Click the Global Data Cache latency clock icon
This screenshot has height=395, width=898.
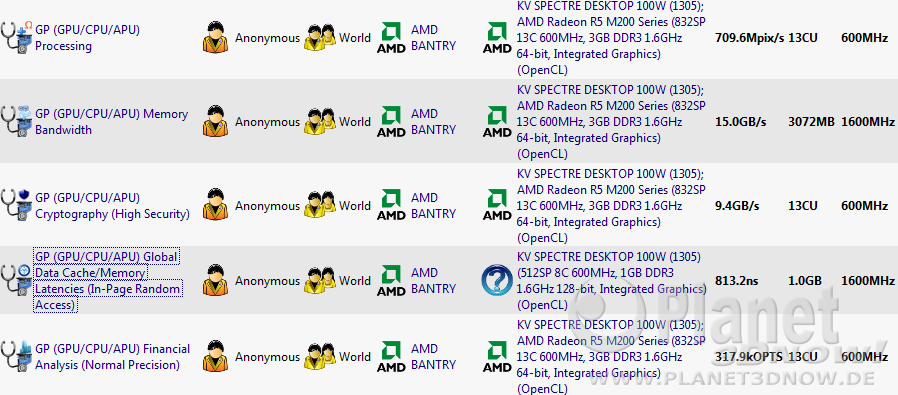(x=17, y=281)
